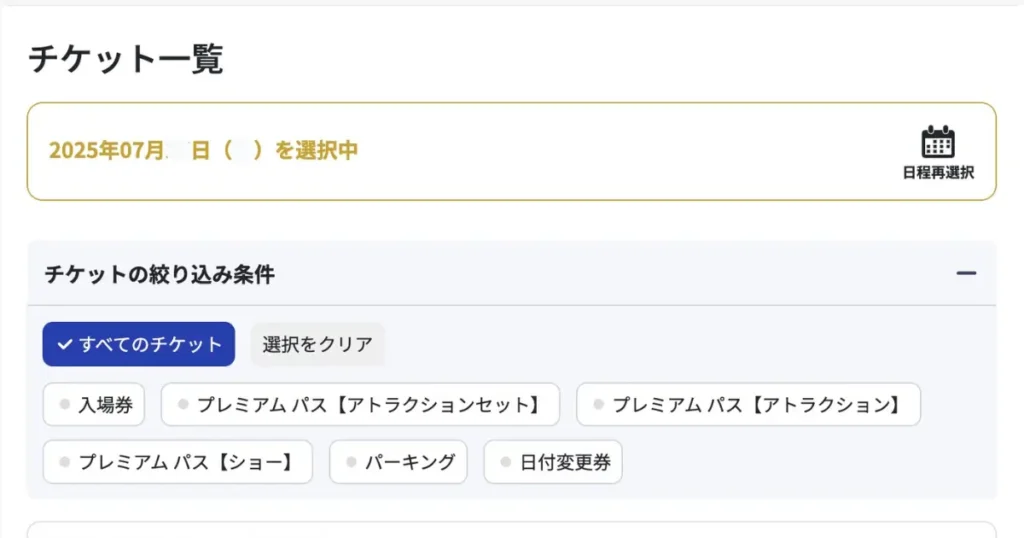Click the チケットの絞り込み条件 header bar
This screenshot has height=538, width=1024.
click(x=512, y=274)
